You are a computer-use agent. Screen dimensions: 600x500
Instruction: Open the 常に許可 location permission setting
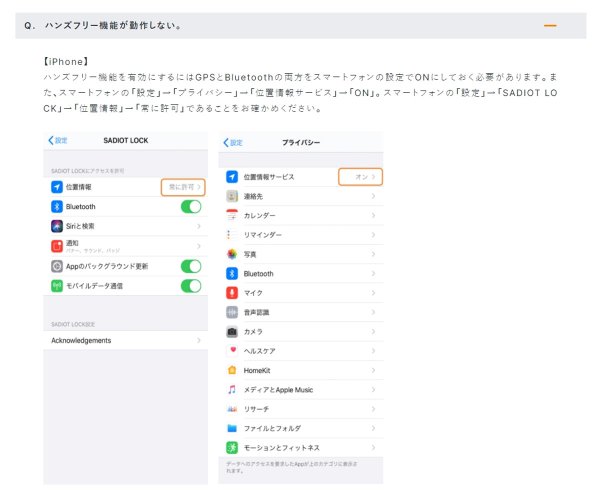[x=183, y=187]
